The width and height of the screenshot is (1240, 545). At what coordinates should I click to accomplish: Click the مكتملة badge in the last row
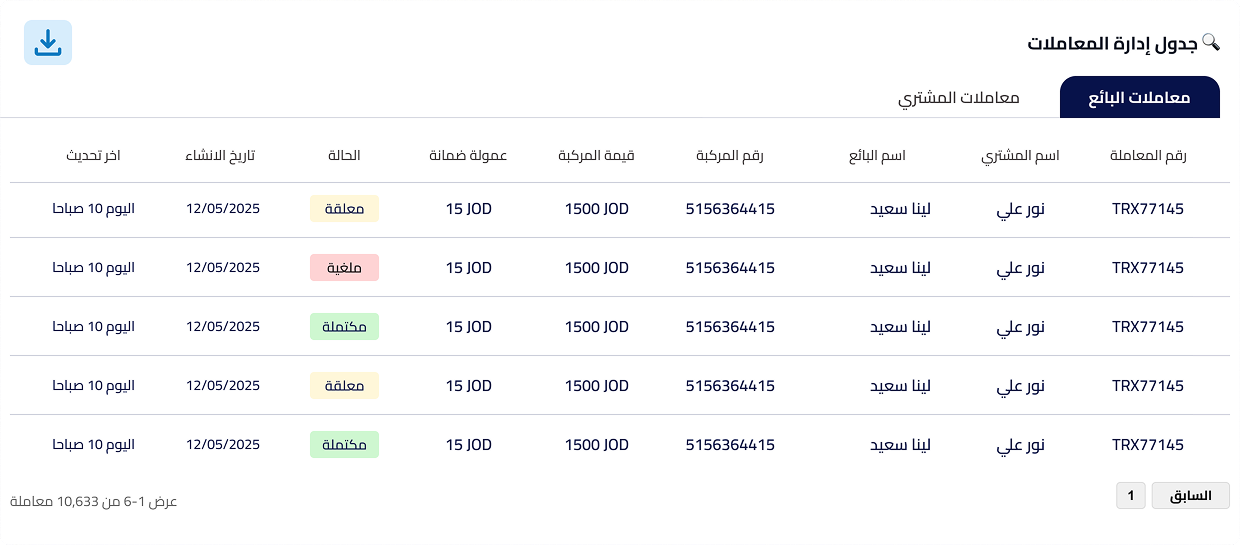344,445
